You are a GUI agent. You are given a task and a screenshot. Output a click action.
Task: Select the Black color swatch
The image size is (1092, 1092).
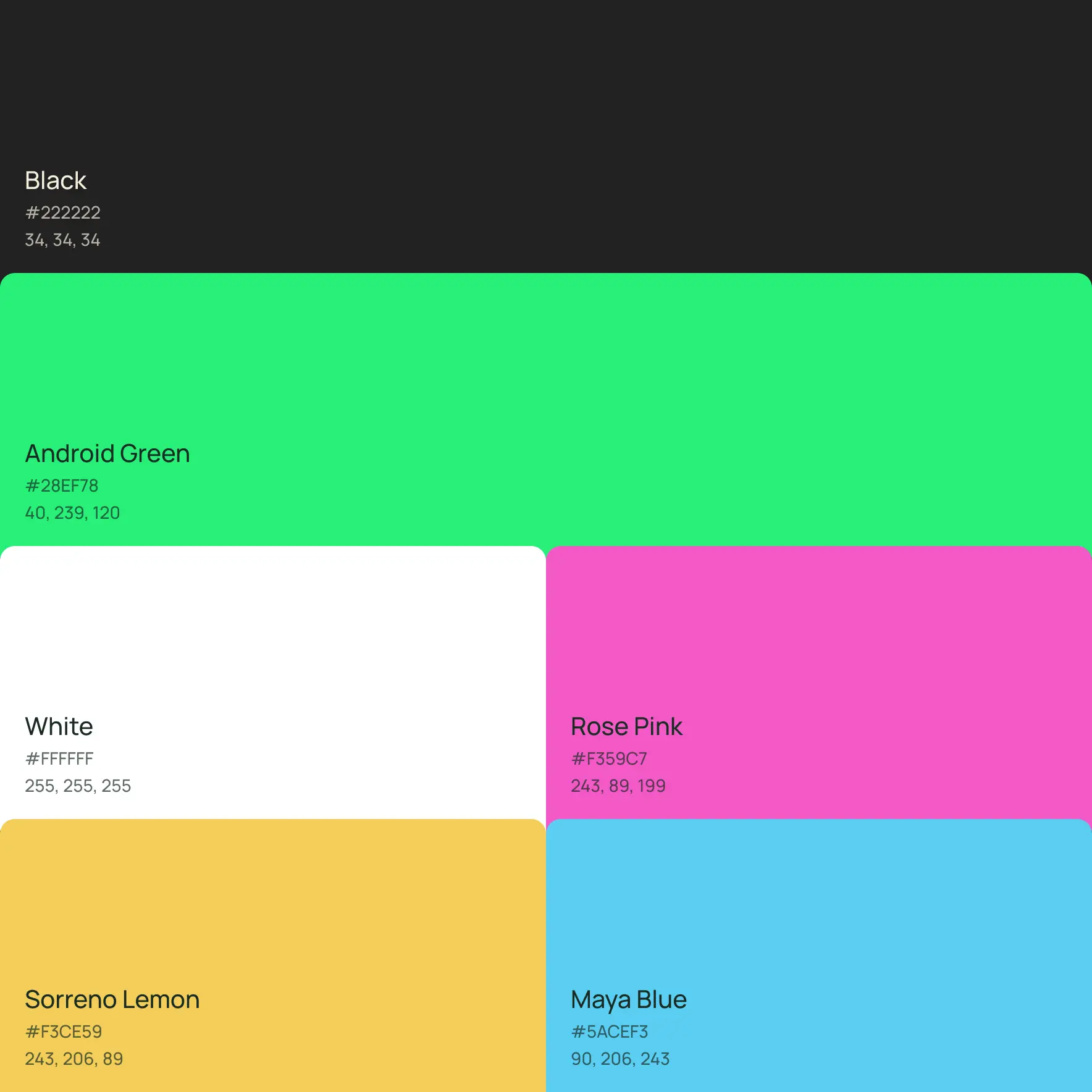coord(546,136)
